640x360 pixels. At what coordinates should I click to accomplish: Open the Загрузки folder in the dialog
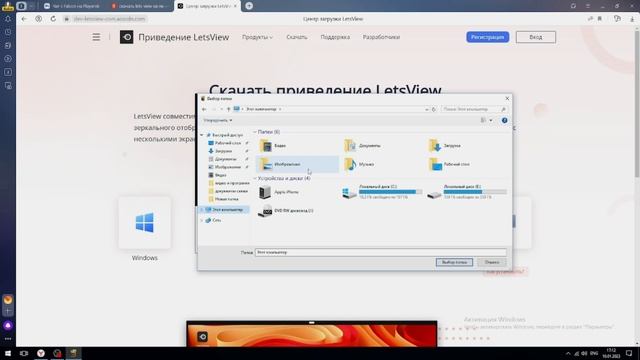click(x=444, y=146)
